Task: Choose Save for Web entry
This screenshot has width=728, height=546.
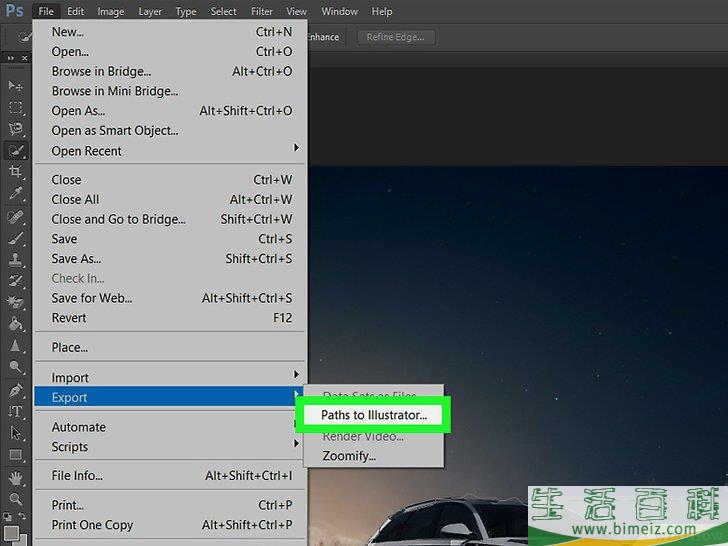Action: [x=170, y=298]
